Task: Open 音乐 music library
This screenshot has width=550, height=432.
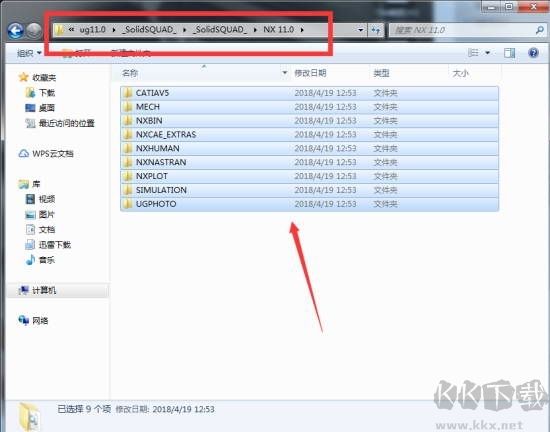Action: (x=41, y=260)
